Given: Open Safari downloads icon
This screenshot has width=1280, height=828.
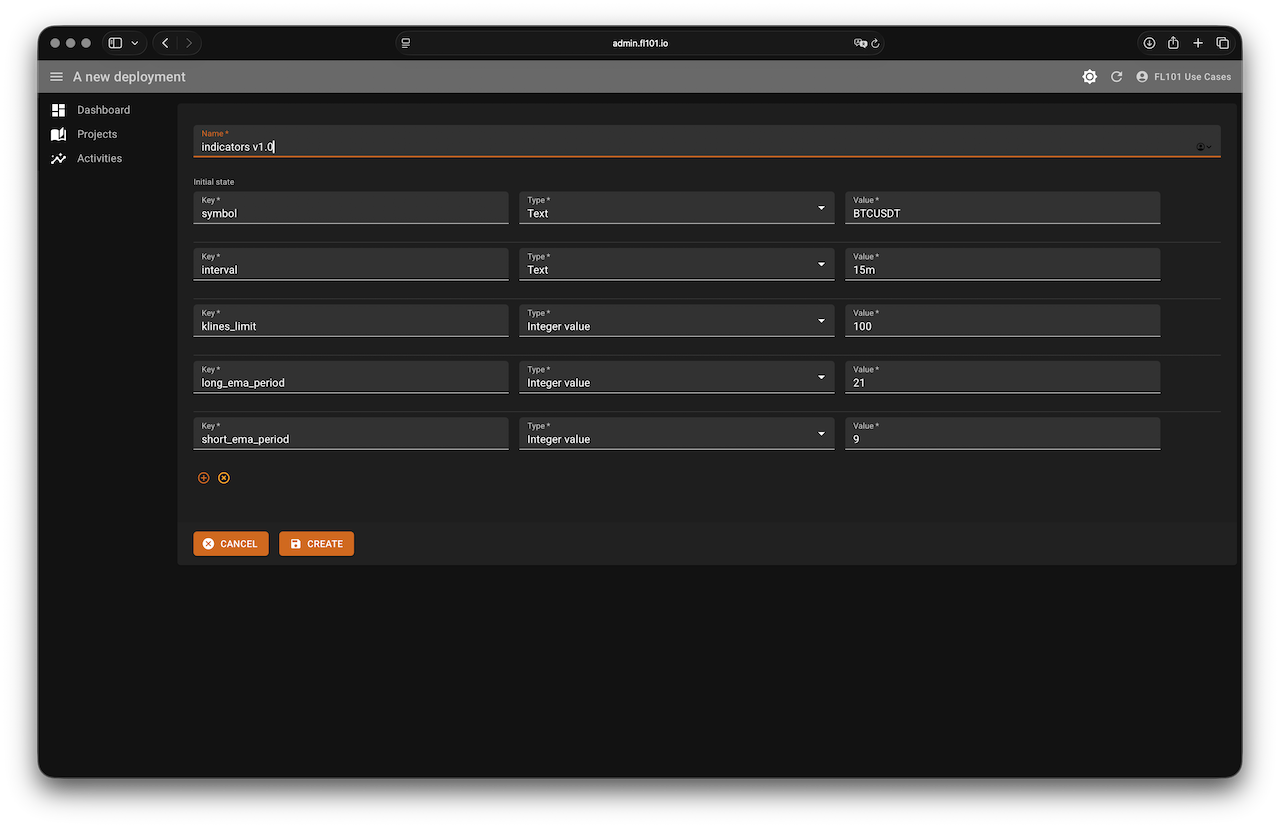Looking at the screenshot, I should click(x=1149, y=43).
